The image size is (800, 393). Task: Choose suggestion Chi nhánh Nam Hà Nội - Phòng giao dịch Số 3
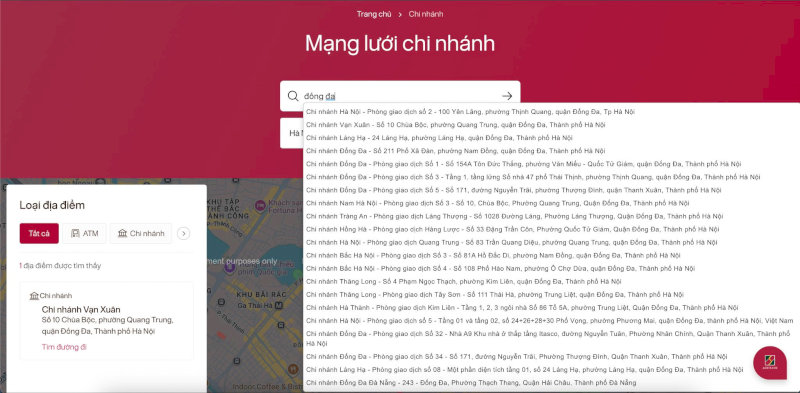498,203
